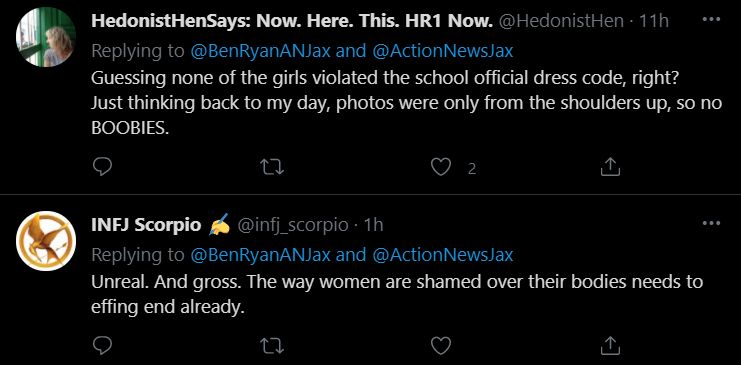
Task: Open HedonistHen's profile picture
Action: (x=46, y=37)
